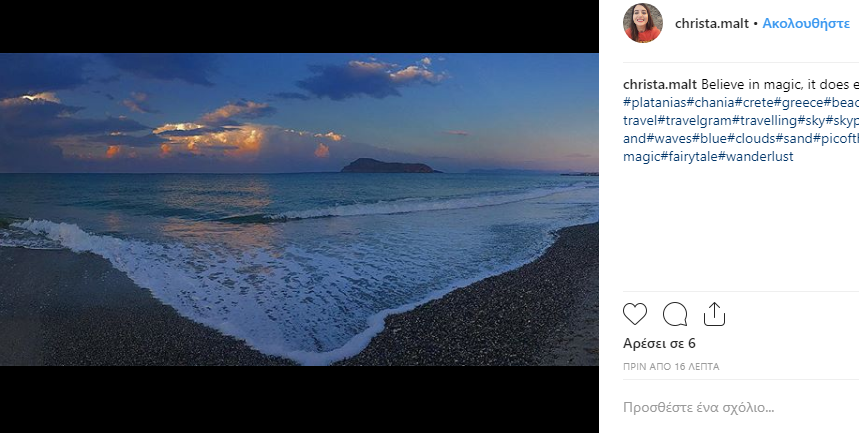The image size is (859, 433).
Task: Like the post with the heart icon
Action: click(x=635, y=315)
